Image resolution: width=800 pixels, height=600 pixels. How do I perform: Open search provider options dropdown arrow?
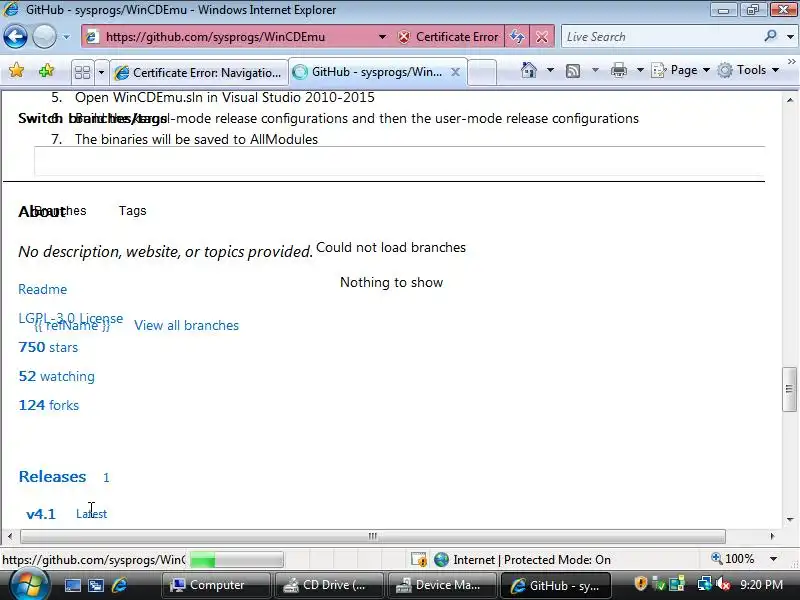[790, 37]
